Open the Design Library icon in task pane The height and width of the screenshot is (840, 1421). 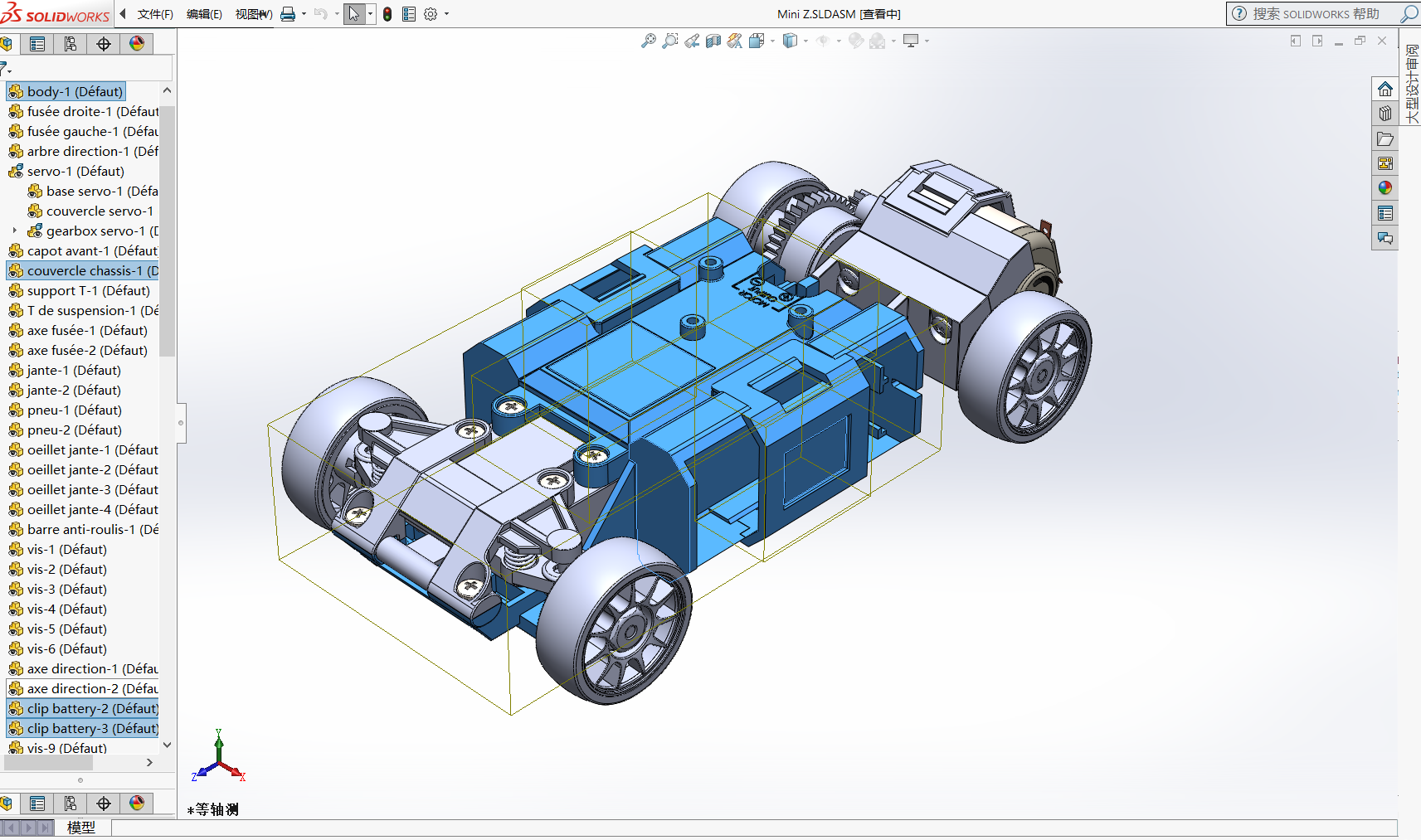click(x=1385, y=114)
